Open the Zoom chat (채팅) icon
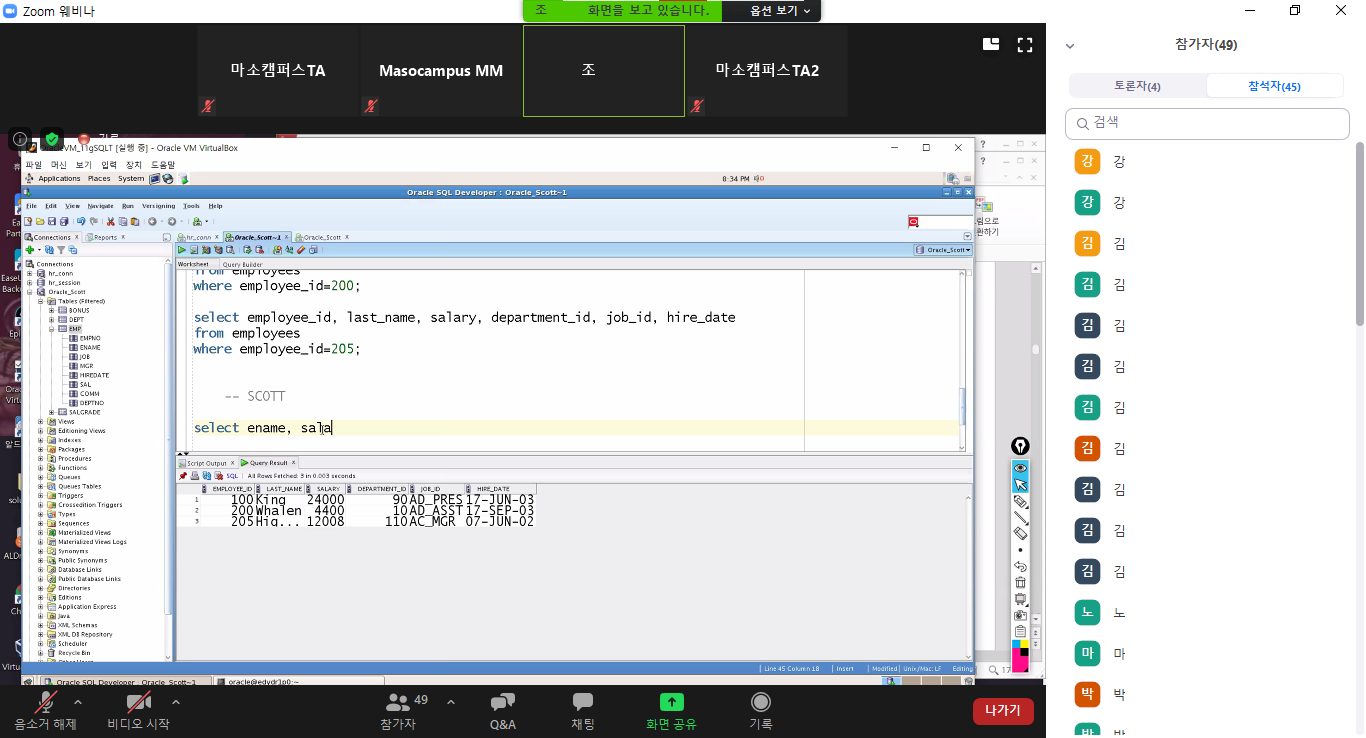The width and height of the screenshot is (1366, 738). click(x=582, y=710)
